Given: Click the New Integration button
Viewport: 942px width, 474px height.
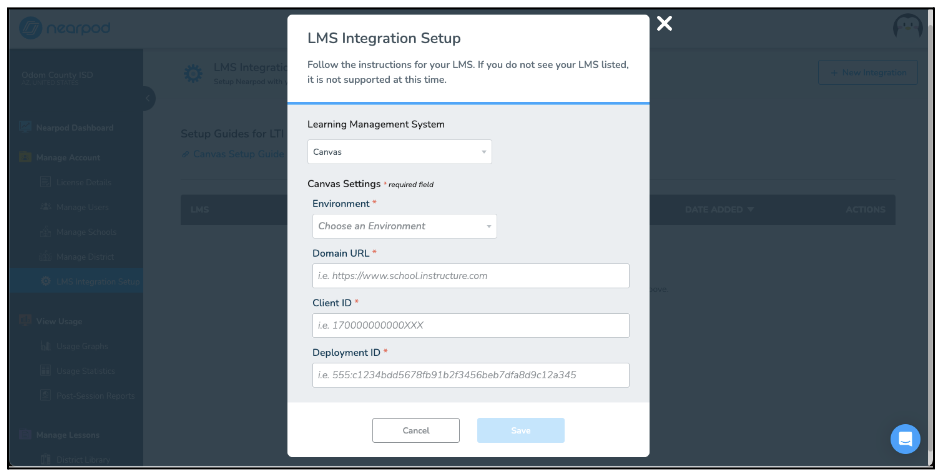Looking at the screenshot, I should [868, 73].
